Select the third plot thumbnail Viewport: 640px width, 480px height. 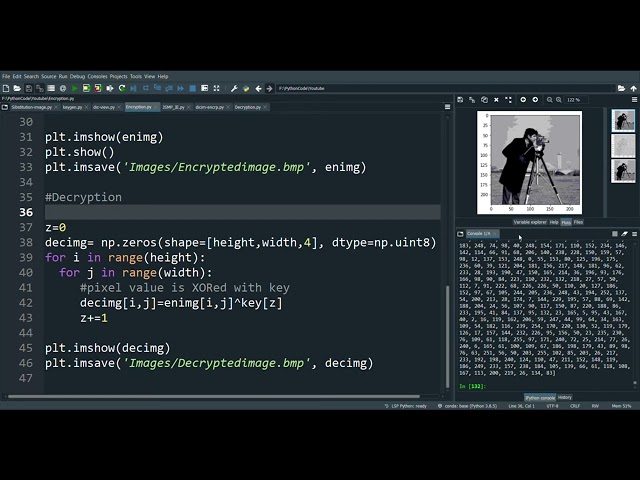(x=623, y=171)
